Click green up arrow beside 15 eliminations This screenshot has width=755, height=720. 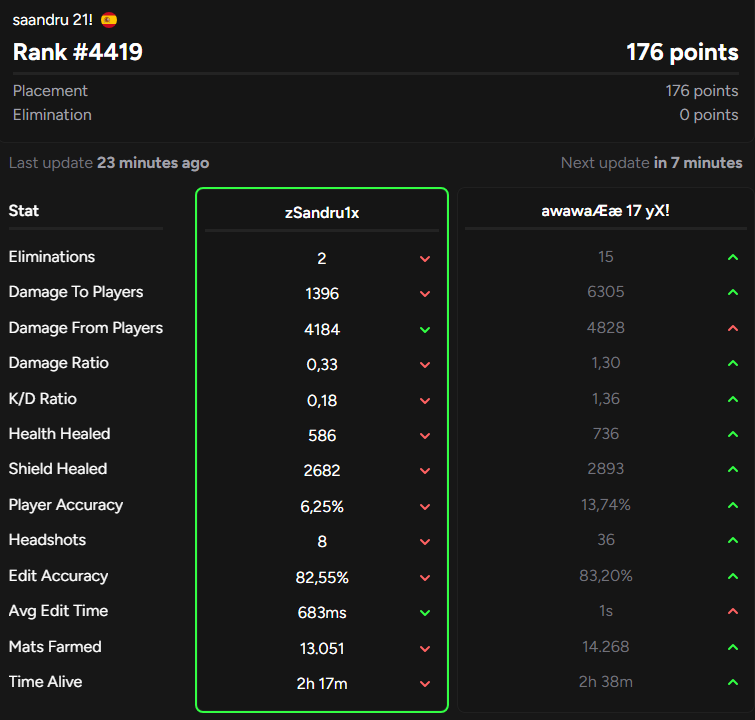[x=733, y=257]
